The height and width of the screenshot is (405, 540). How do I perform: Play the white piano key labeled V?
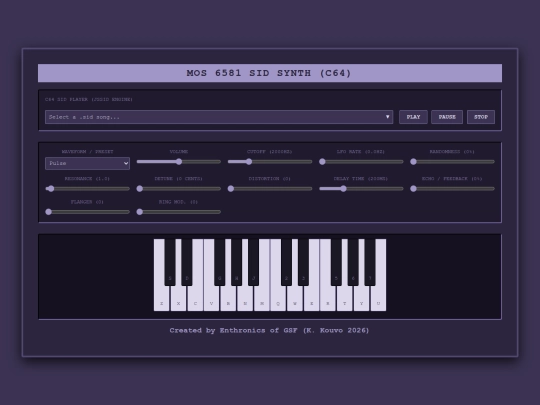click(211, 298)
